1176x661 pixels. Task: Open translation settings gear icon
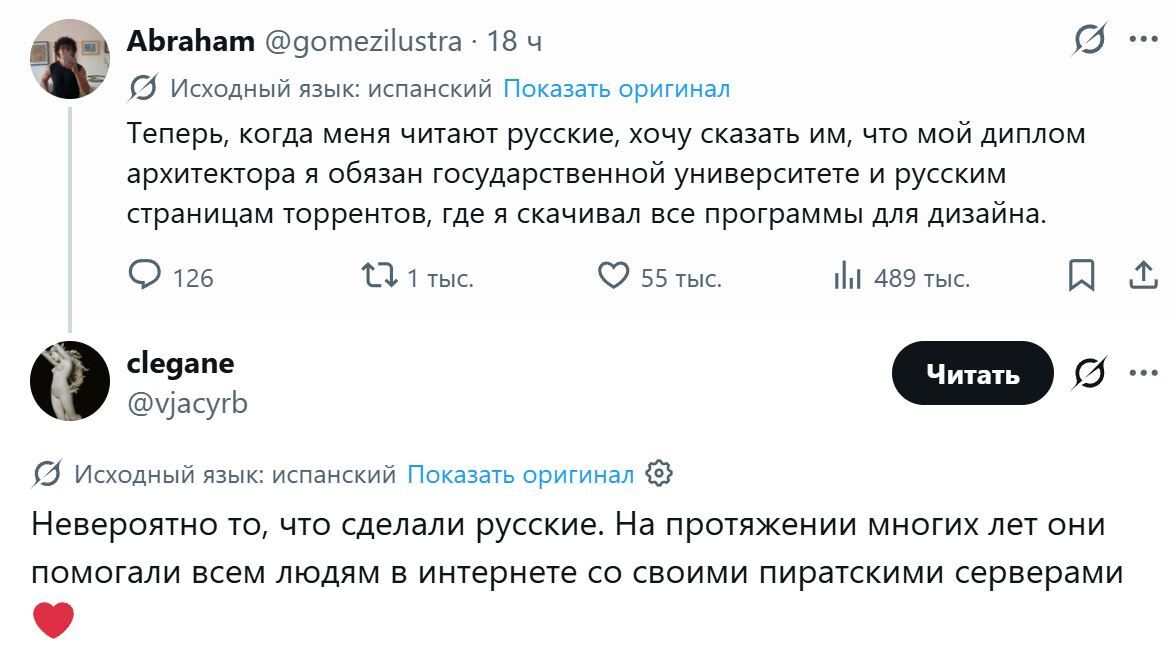click(x=659, y=473)
